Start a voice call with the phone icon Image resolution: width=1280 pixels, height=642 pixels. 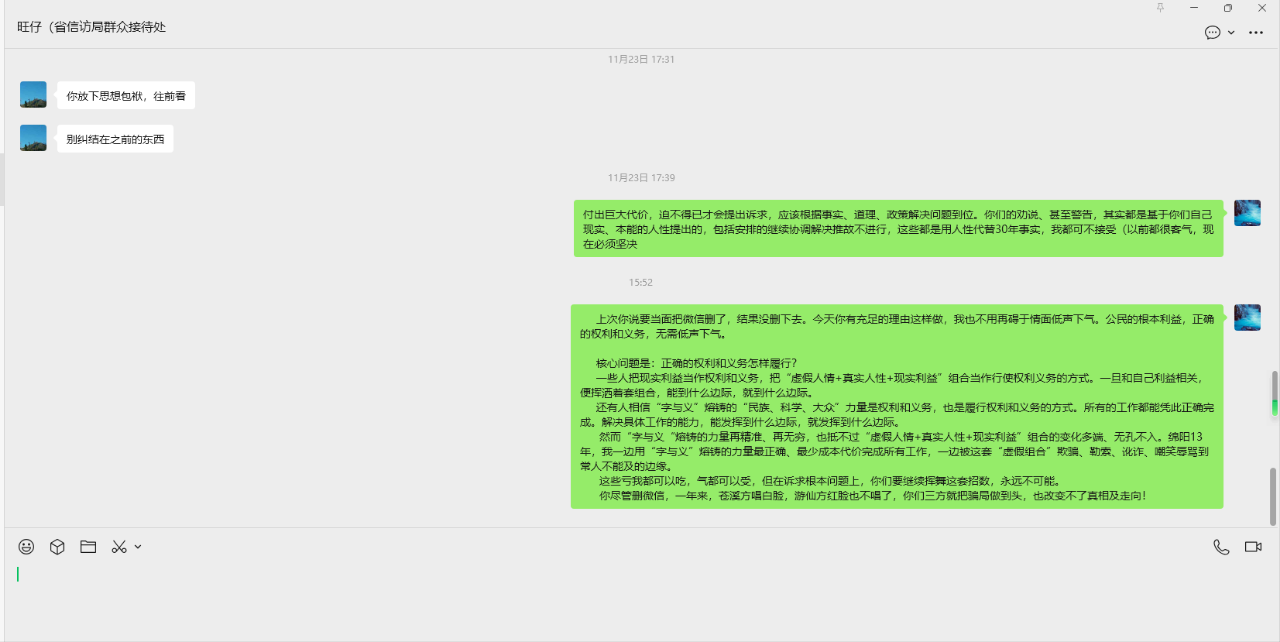tap(1220, 546)
